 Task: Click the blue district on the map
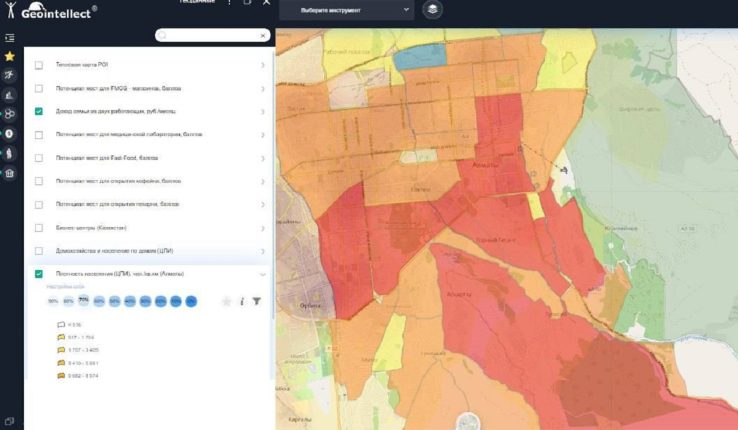pos(419,57)
